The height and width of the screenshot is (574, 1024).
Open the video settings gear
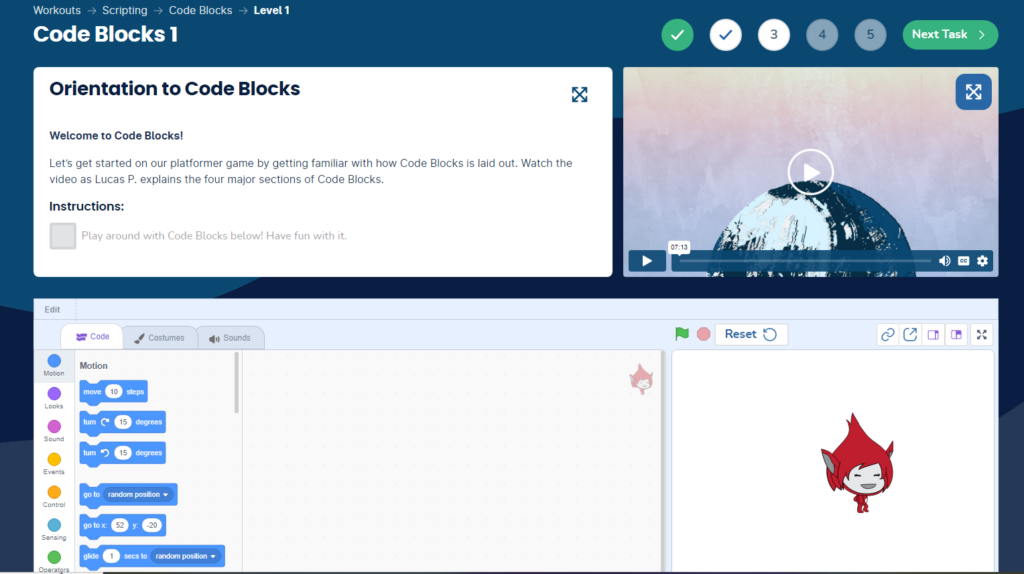[x=982, y=261]
